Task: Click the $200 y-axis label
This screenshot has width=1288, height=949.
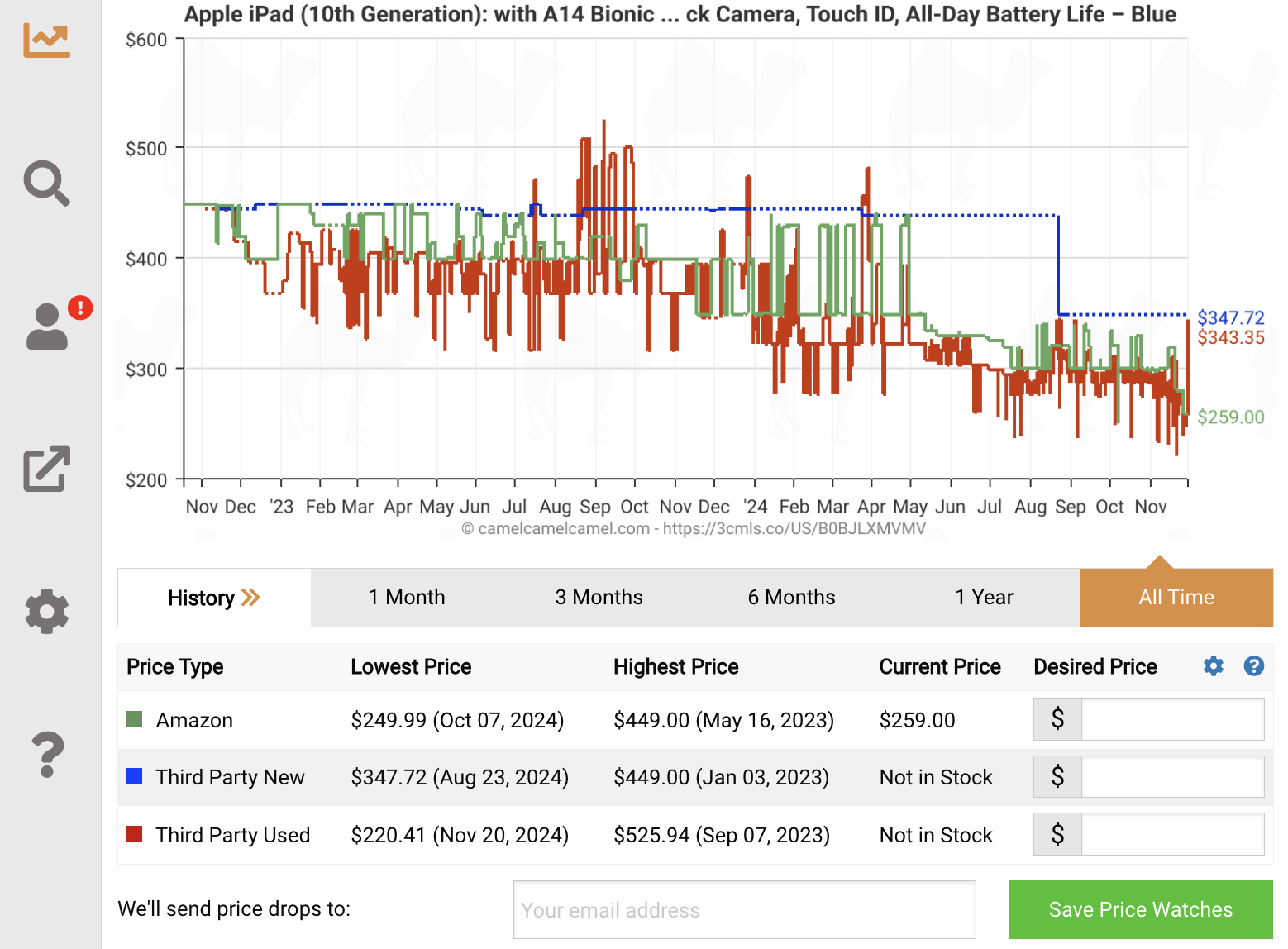Action: [x=146, y=479]
